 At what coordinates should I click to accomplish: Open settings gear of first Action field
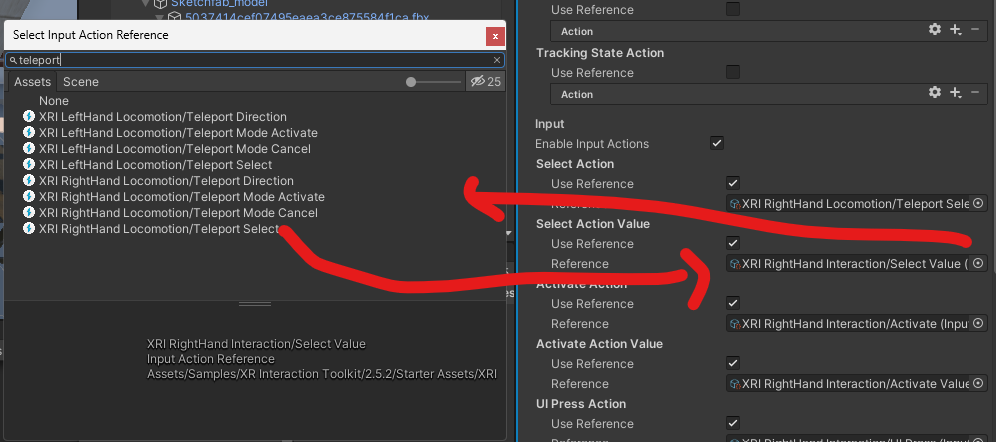(934, 29)
